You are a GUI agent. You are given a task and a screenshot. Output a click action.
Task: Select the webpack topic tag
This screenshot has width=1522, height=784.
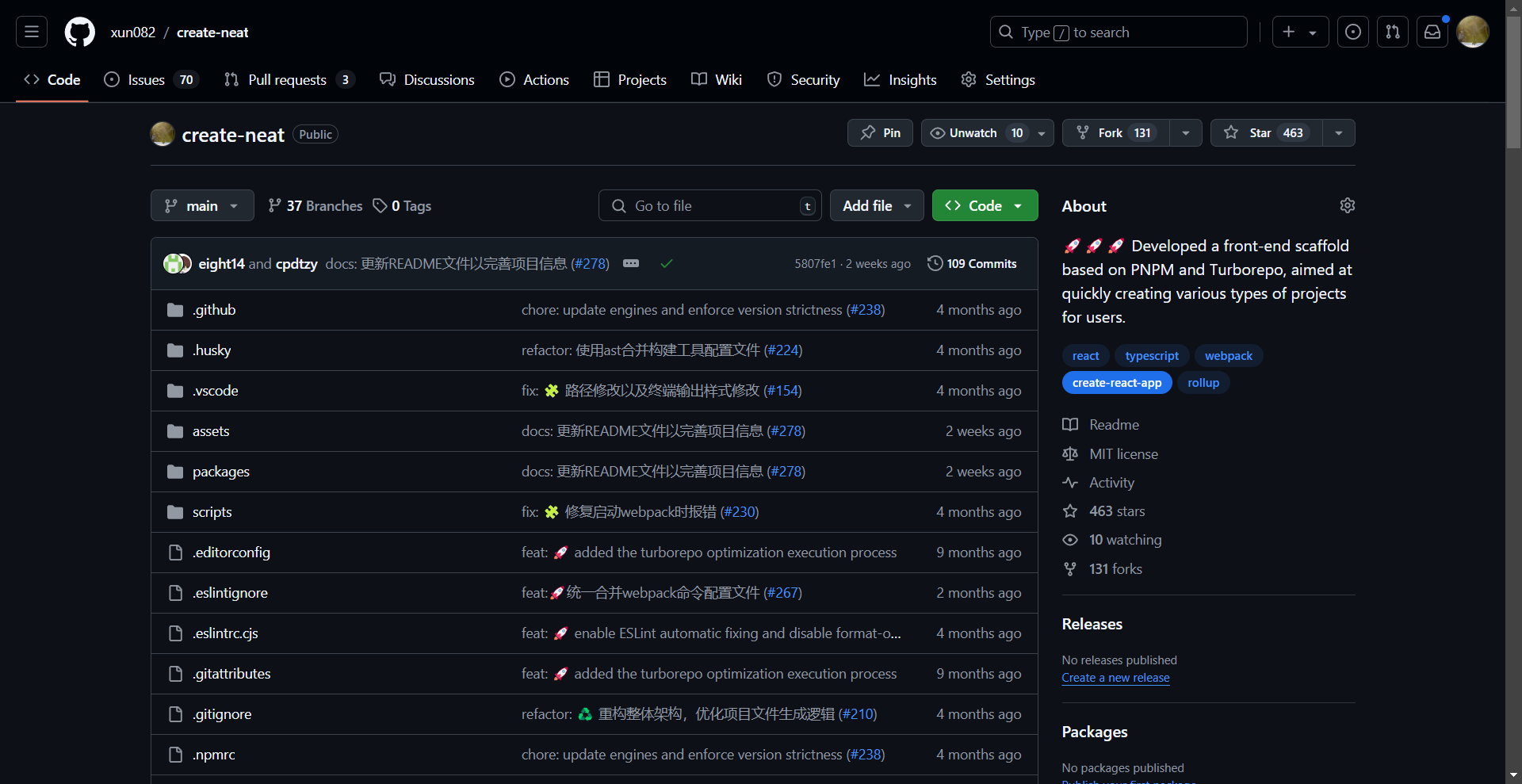coord(1229,355)
